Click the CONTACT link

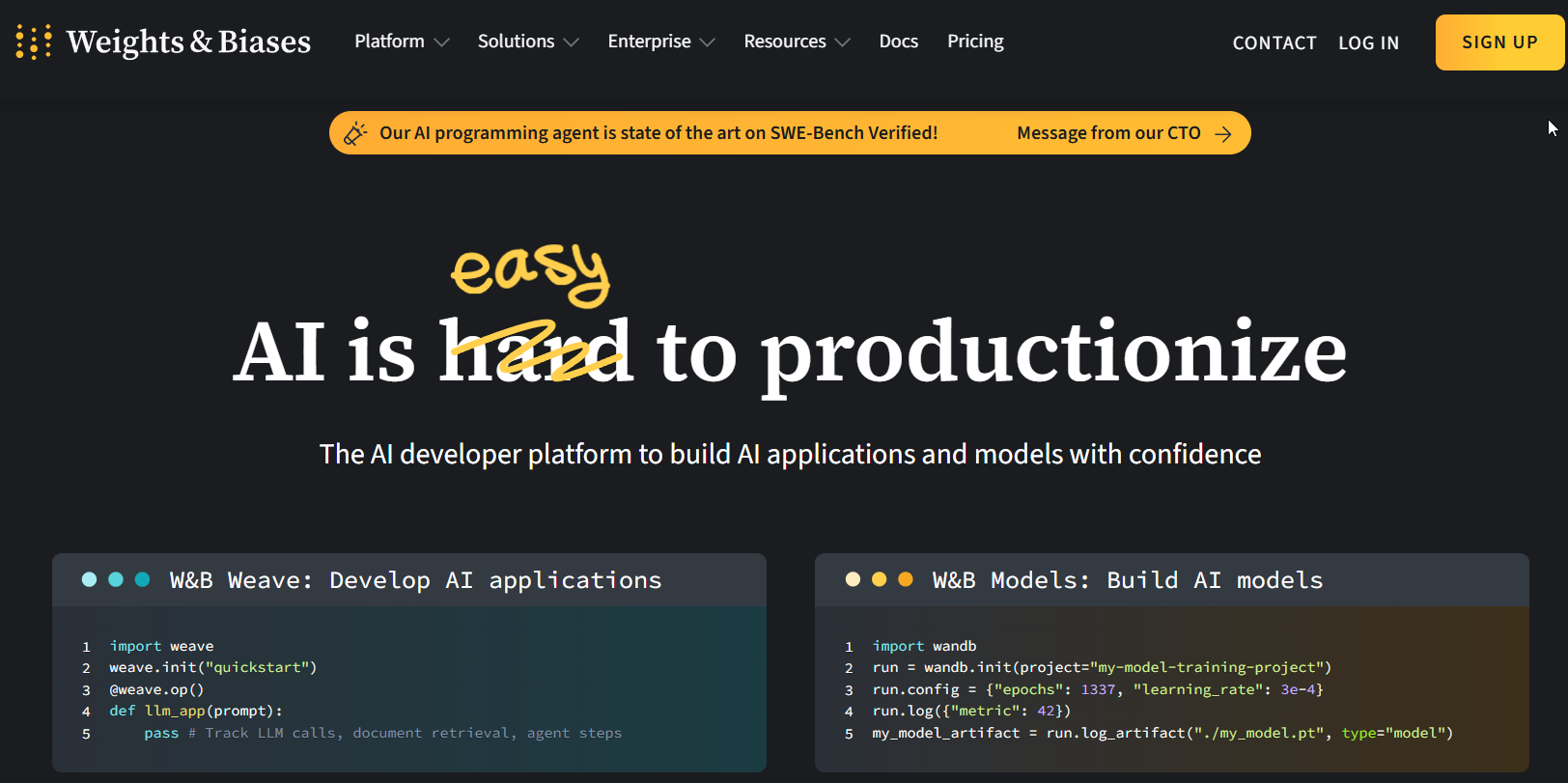1274,42
